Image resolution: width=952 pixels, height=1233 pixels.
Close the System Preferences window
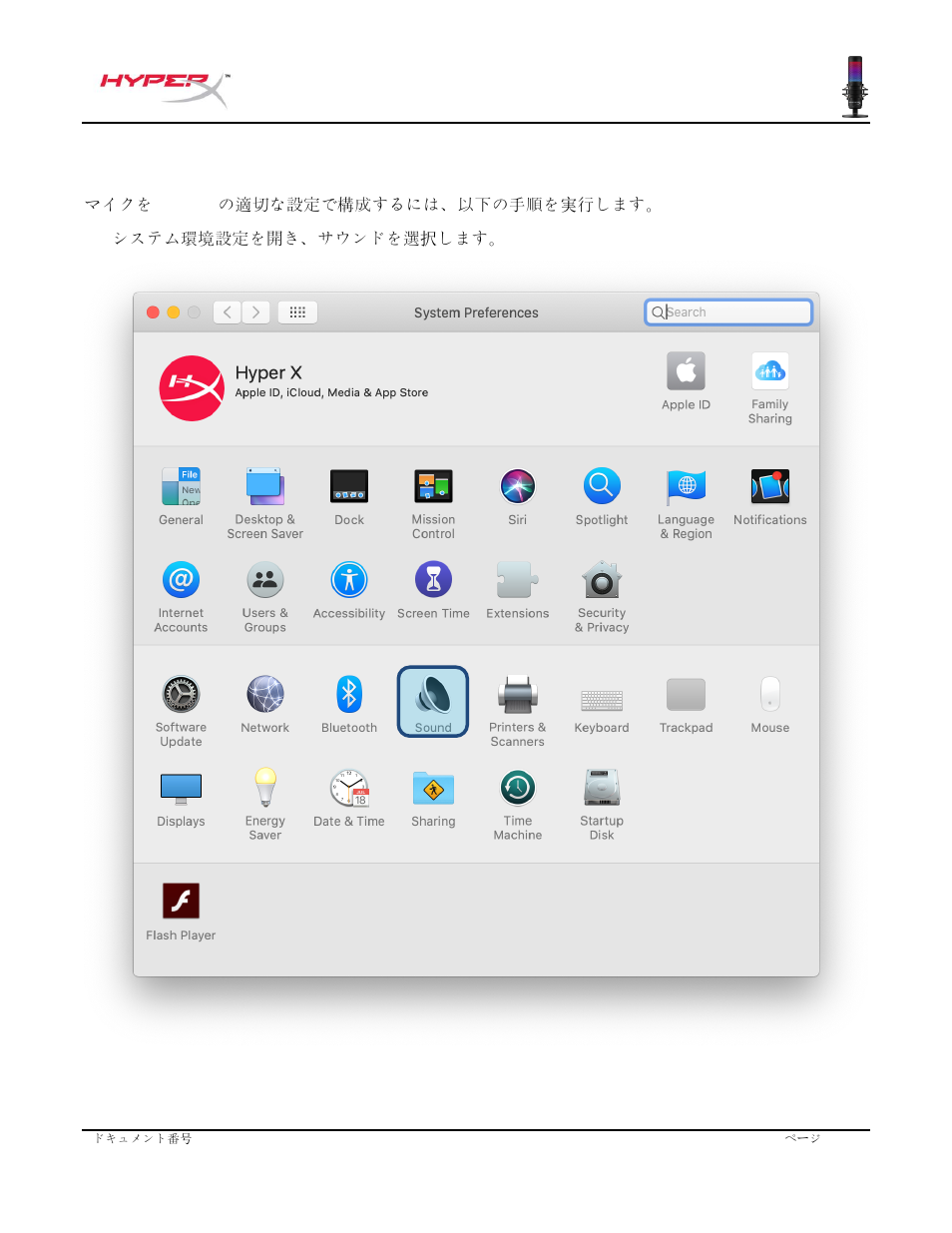coord(153,312)
